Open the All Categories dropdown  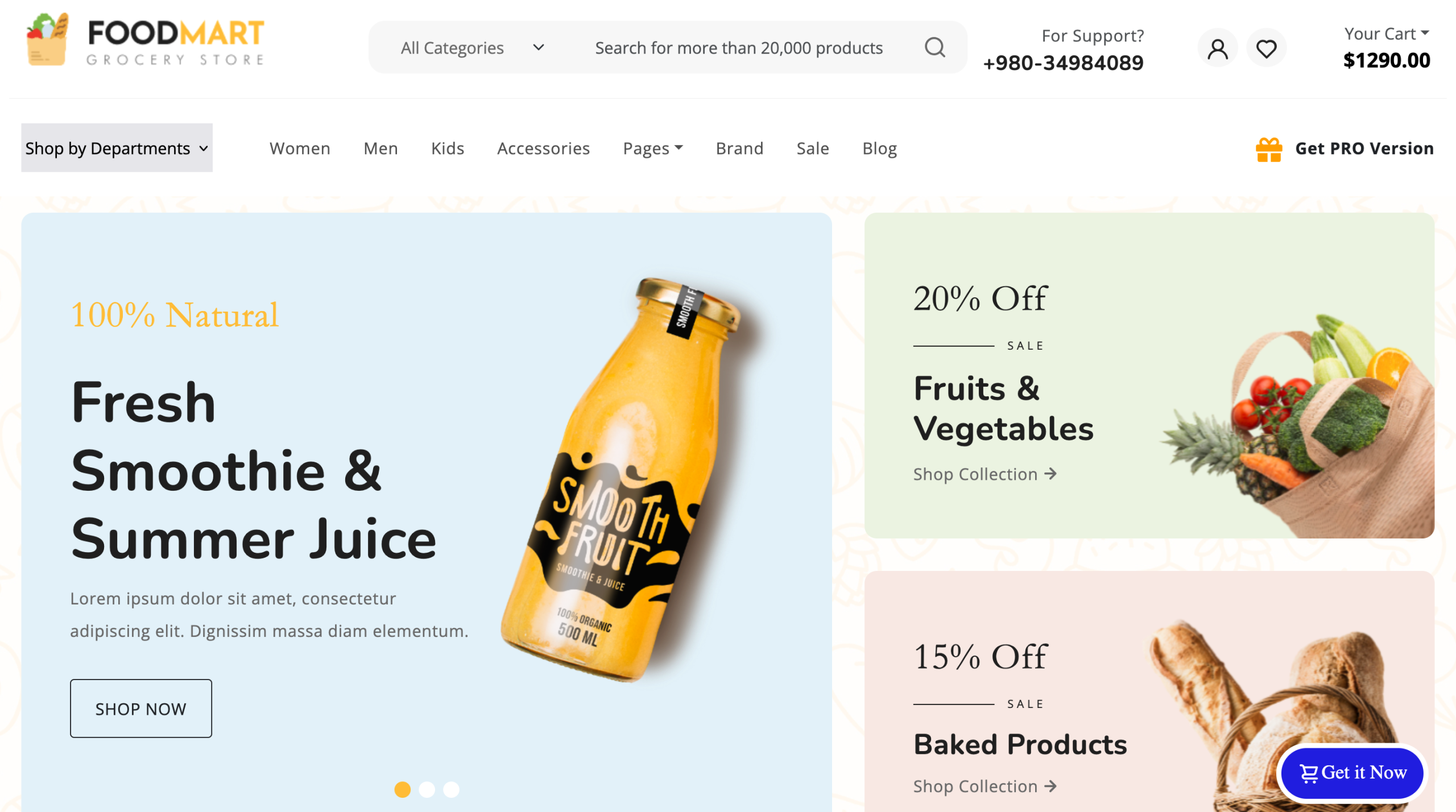(x=472, y=48)
